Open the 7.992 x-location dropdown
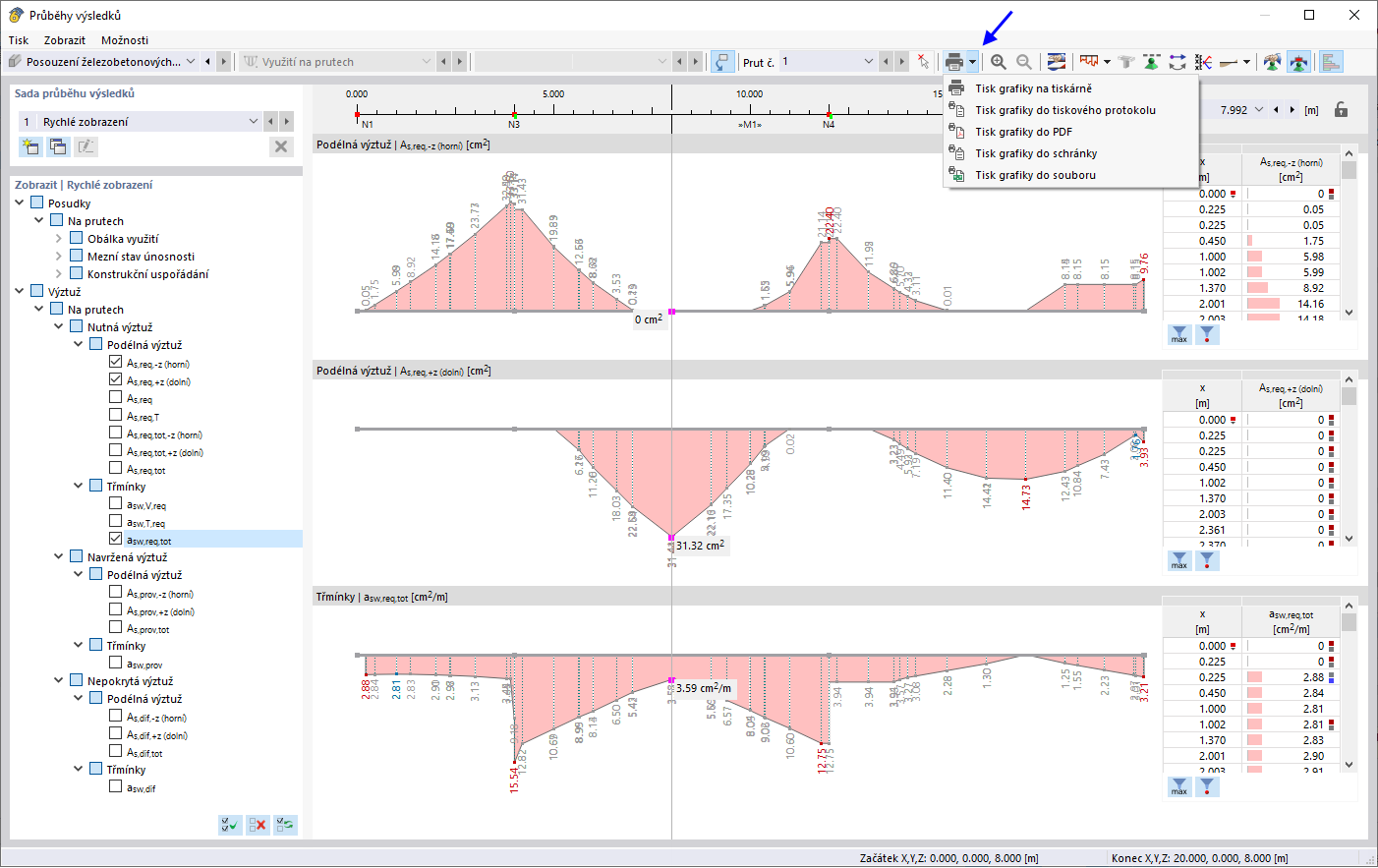This screenshot has width=1378, height=868. (1258, 110)
